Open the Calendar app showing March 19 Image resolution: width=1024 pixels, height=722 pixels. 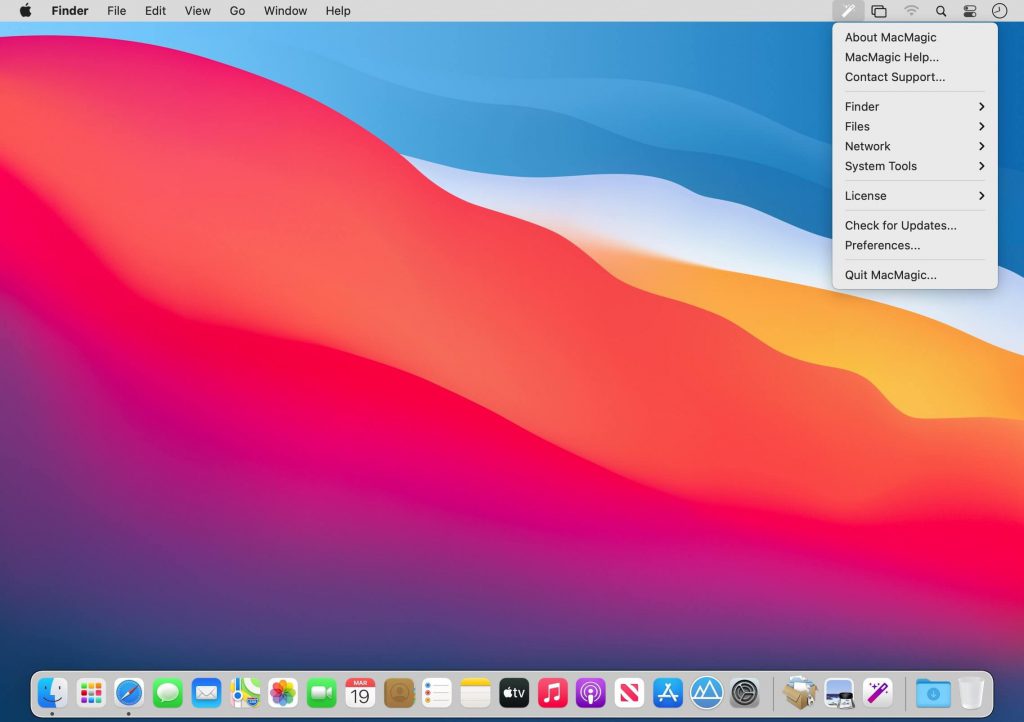coord(359,691)
